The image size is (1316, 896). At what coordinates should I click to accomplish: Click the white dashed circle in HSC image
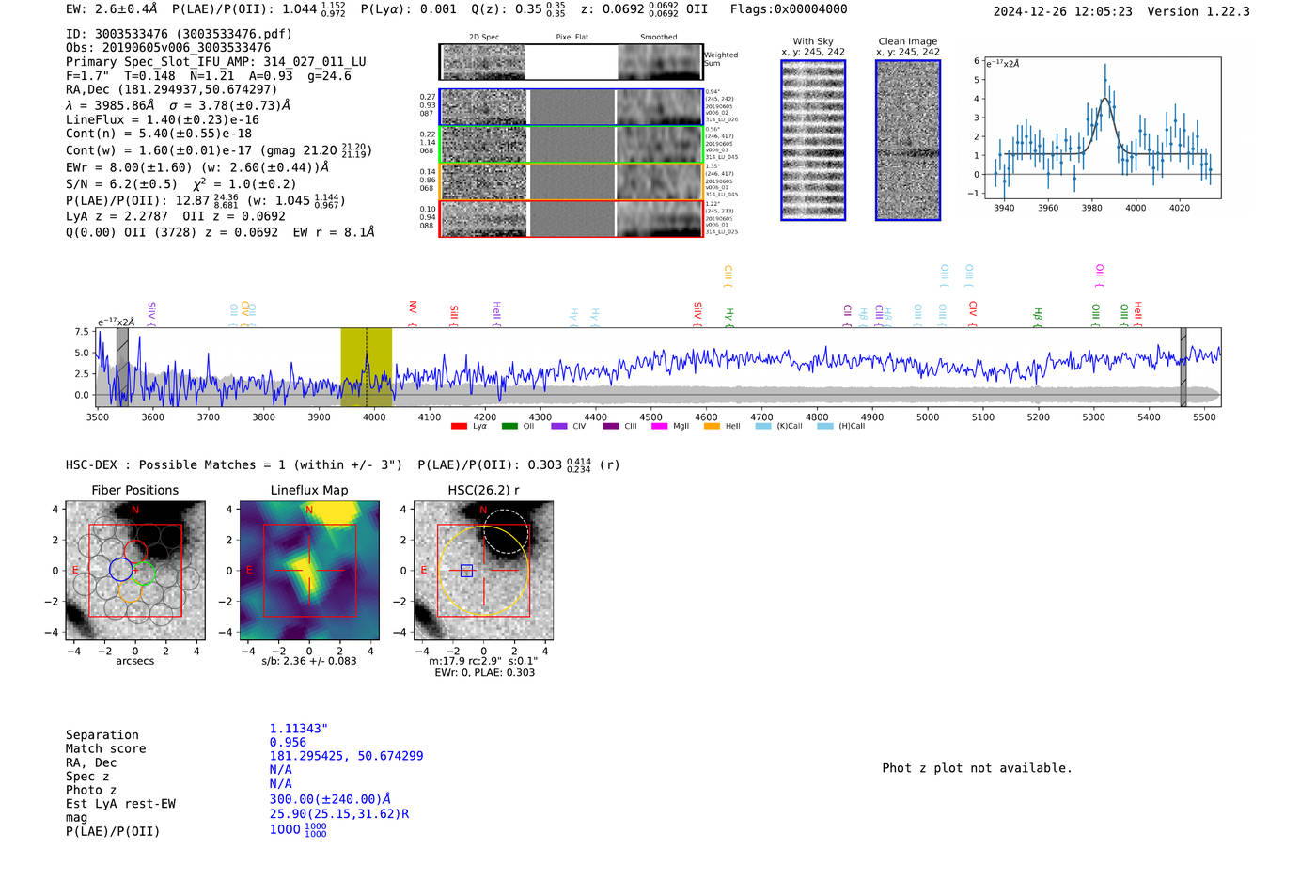click(506, 532)
